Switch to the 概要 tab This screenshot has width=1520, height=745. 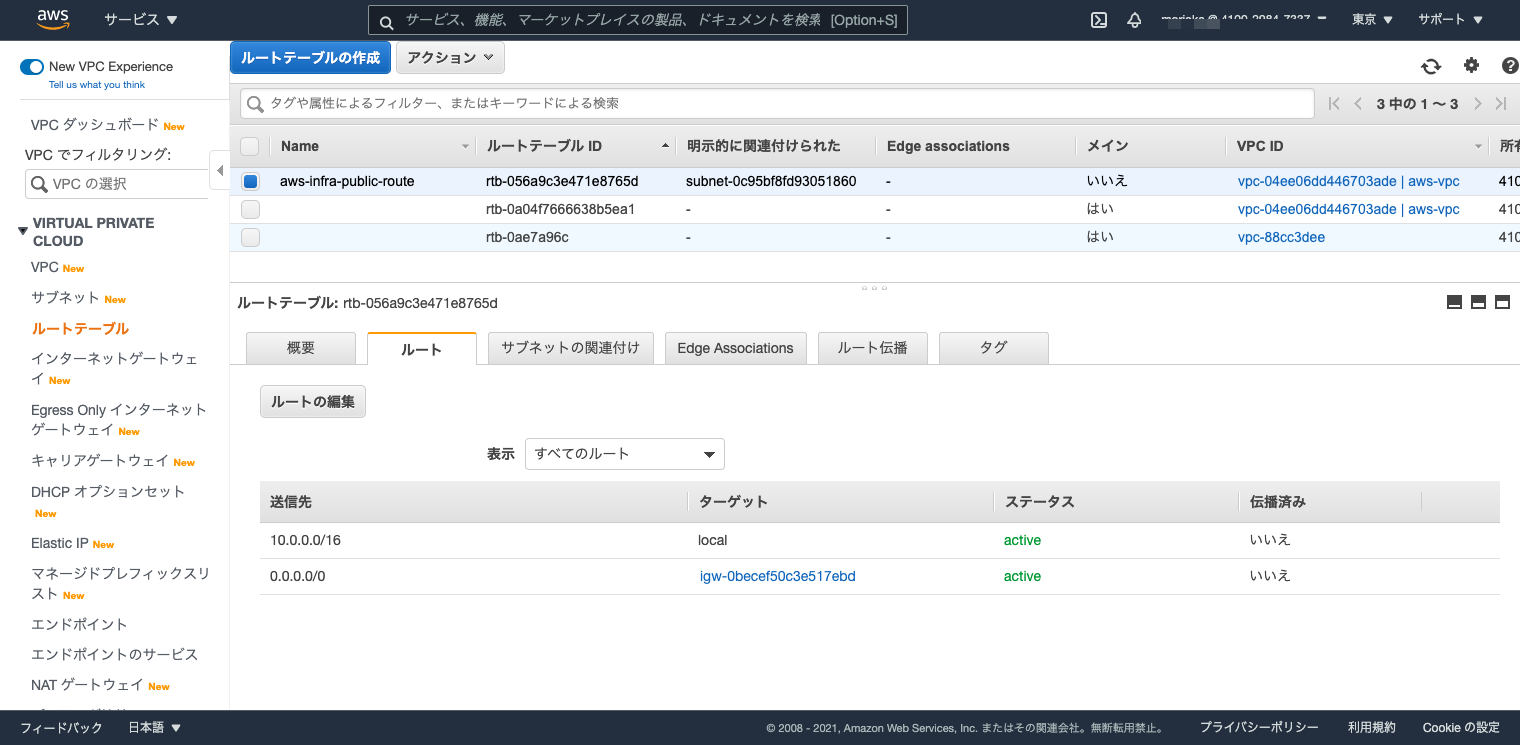click(x=301, y=348)
